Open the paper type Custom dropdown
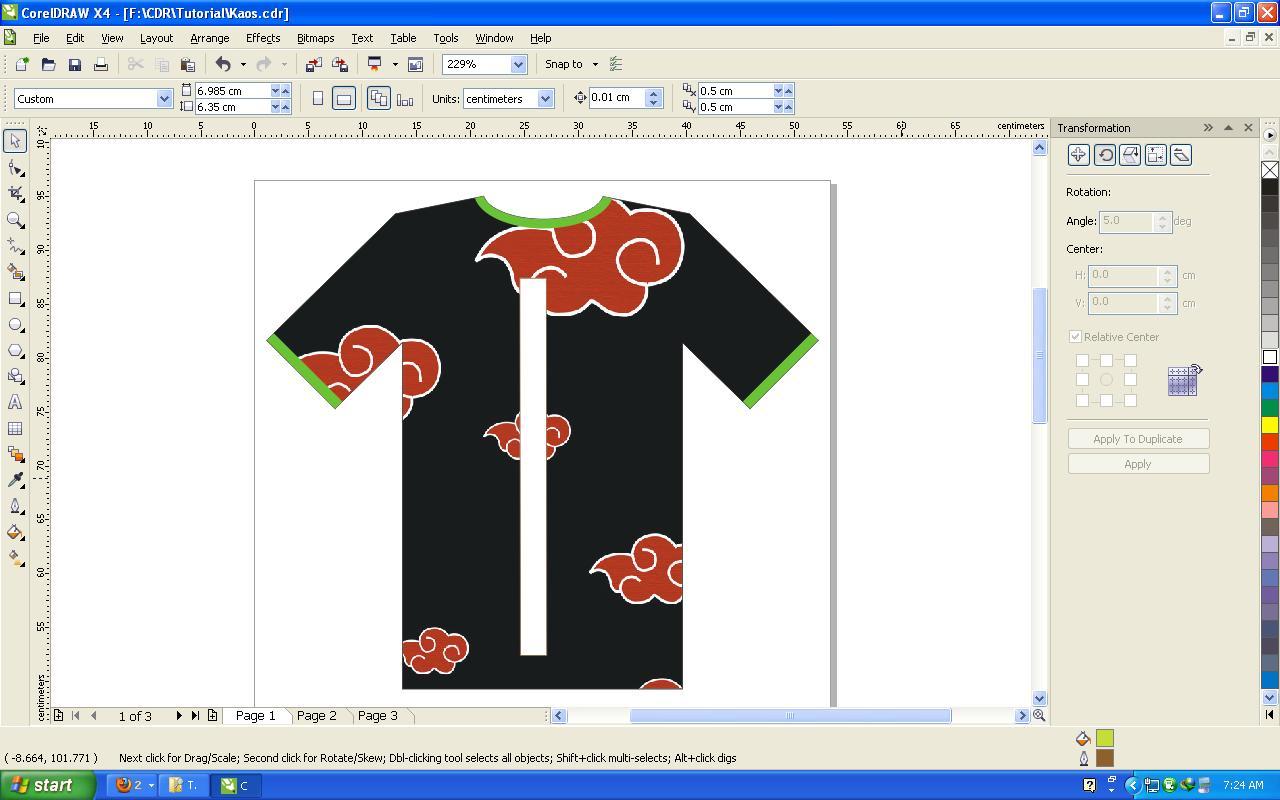This screenshot has height=800, width=1280. [164, 99]
